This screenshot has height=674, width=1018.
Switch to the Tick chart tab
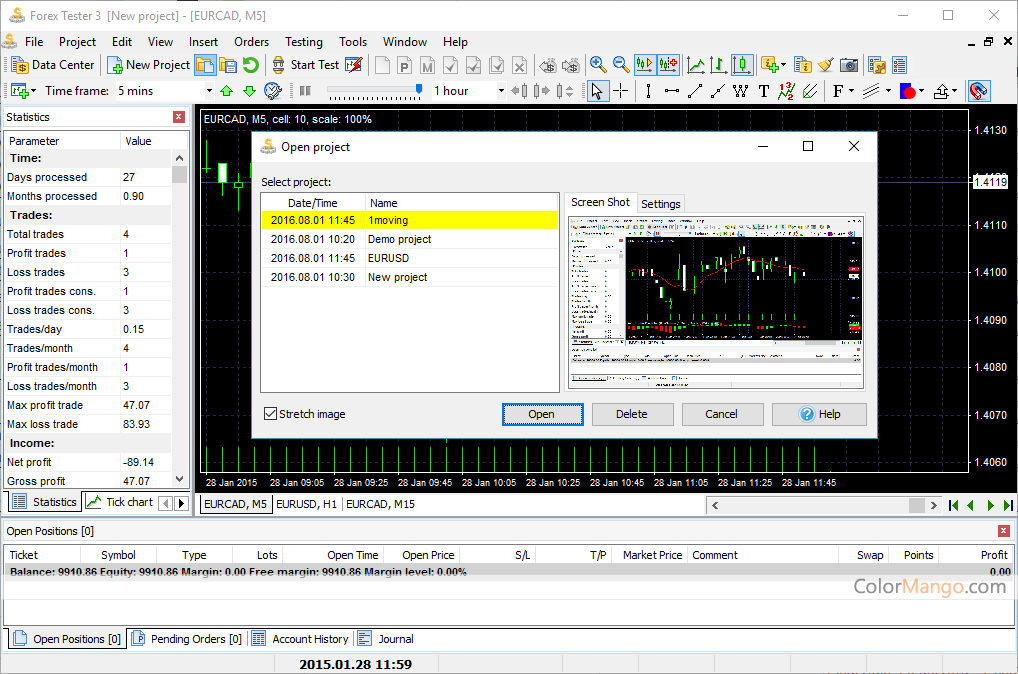pyautogui.click(x=121, y=502)
